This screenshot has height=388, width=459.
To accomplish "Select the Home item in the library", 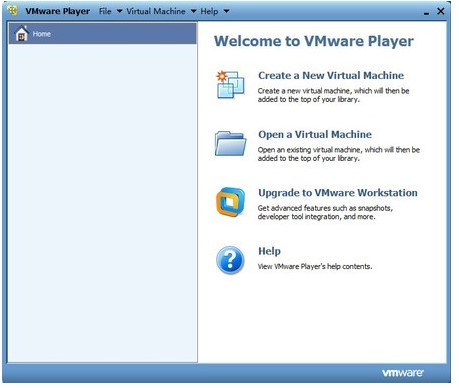I will [x=103, y=33].
